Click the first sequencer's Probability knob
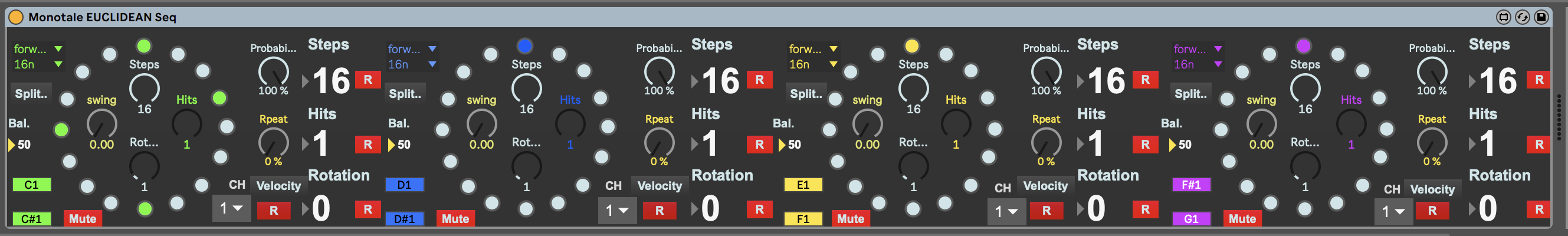 point(273,72)
